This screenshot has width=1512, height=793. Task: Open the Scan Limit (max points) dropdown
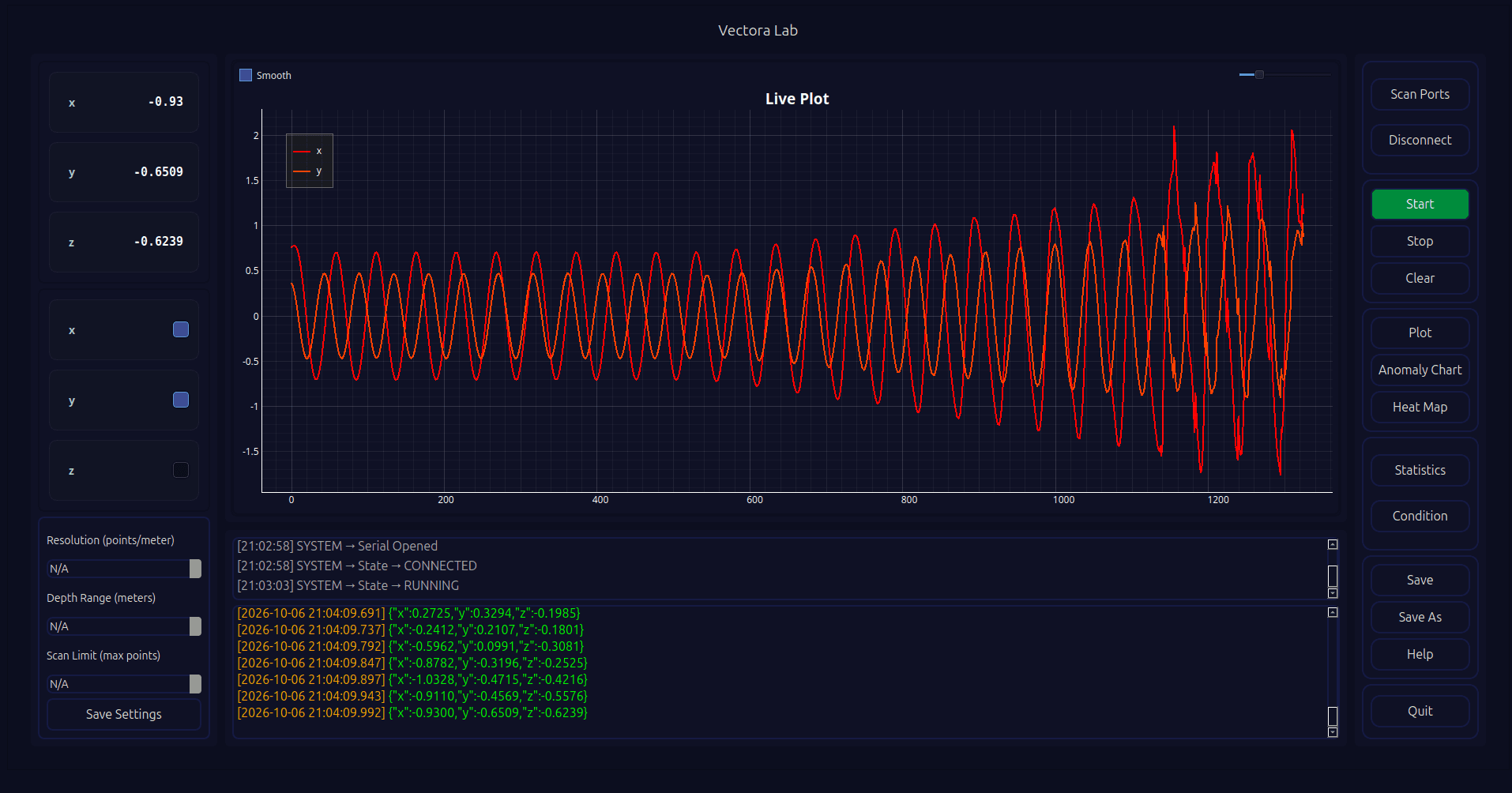coord(124,684)
